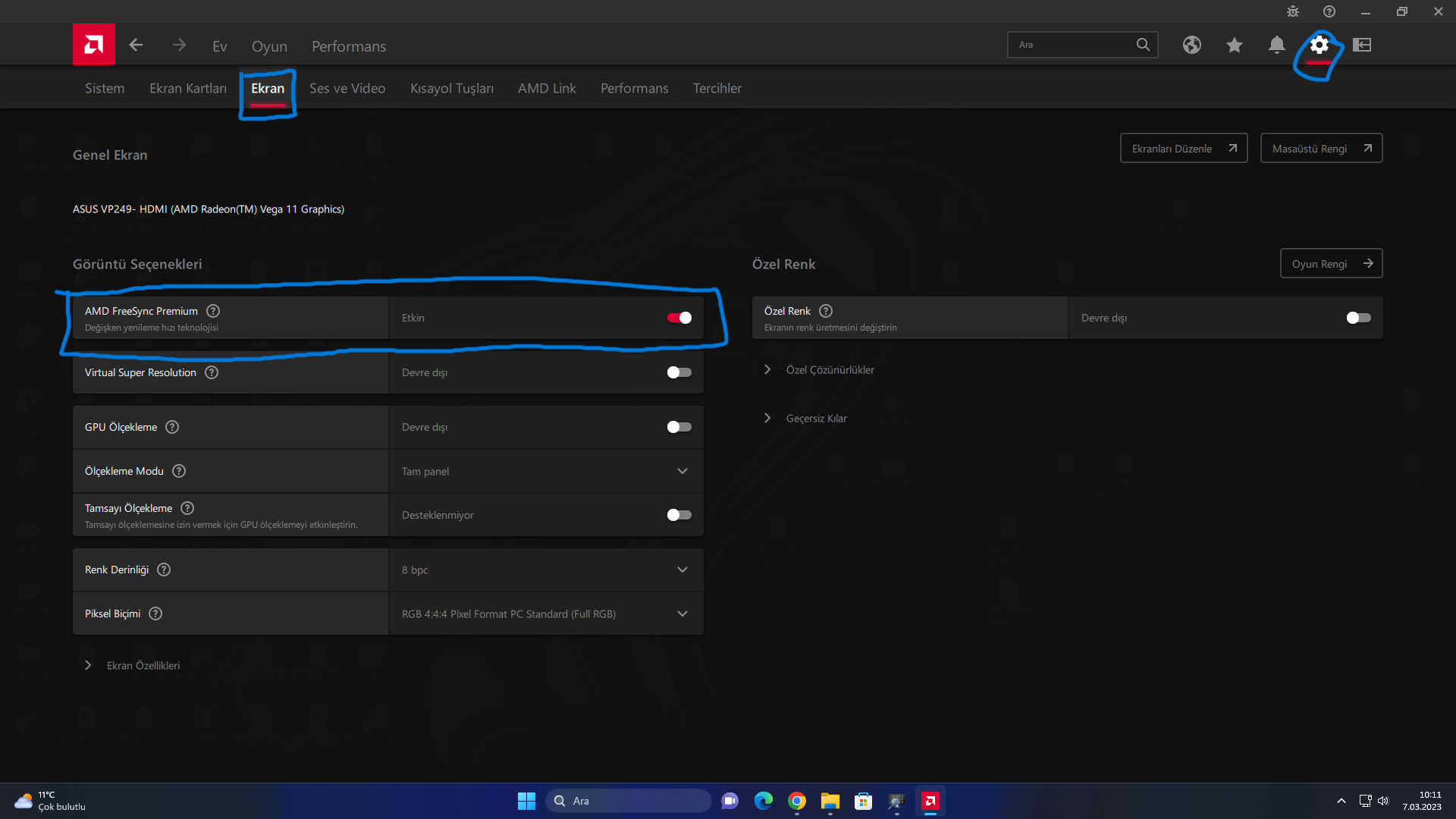This screenshot has height=819, width=1456.
Task: Show help for GPU Ölçekleme
Action: click(x=172, y=427)
